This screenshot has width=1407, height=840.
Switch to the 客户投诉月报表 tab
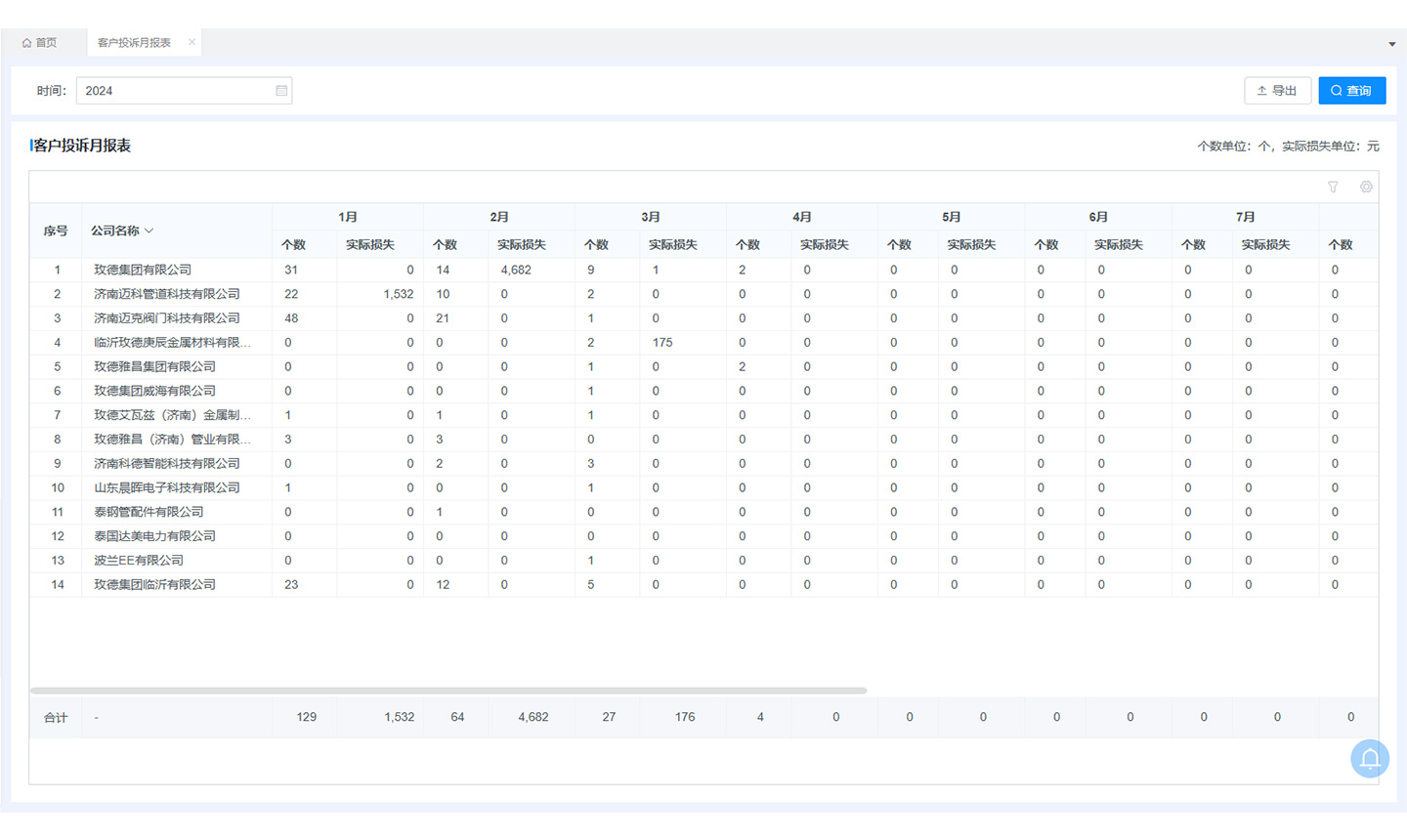(x=134, y=43)
